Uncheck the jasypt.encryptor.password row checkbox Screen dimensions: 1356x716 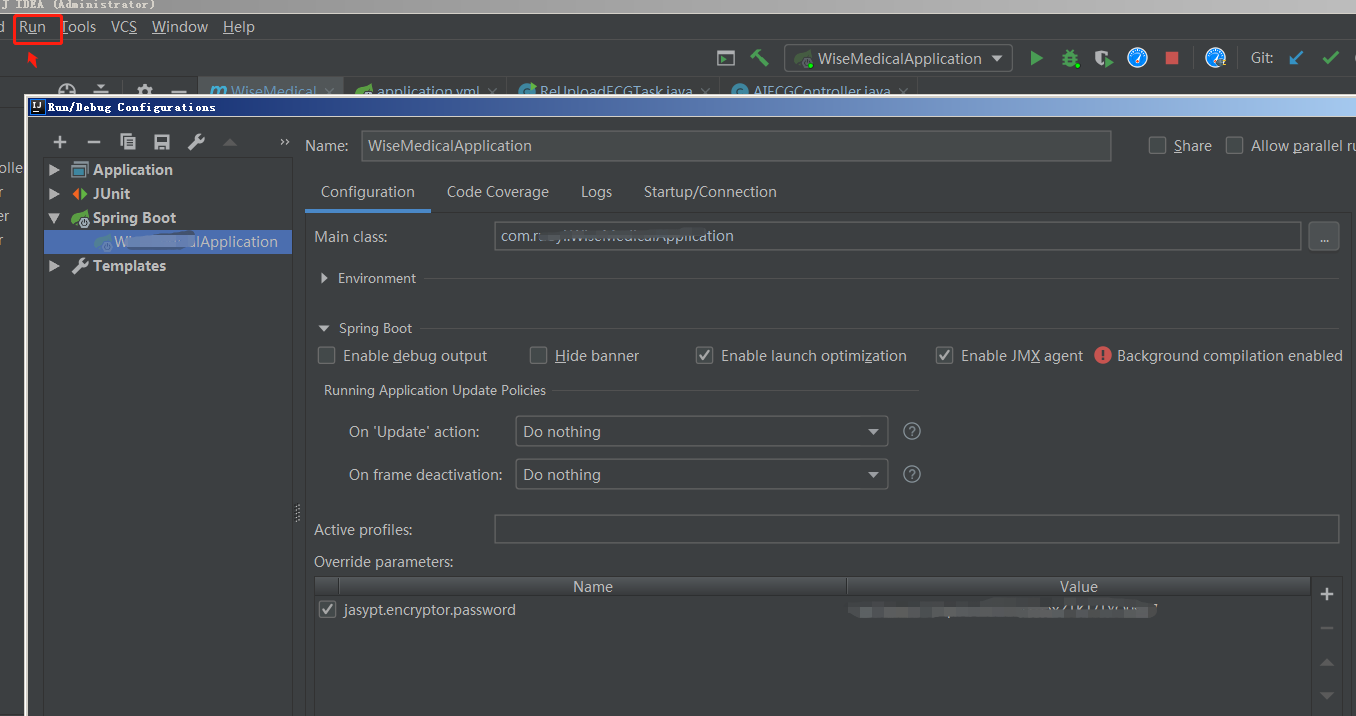click(327, 609)
